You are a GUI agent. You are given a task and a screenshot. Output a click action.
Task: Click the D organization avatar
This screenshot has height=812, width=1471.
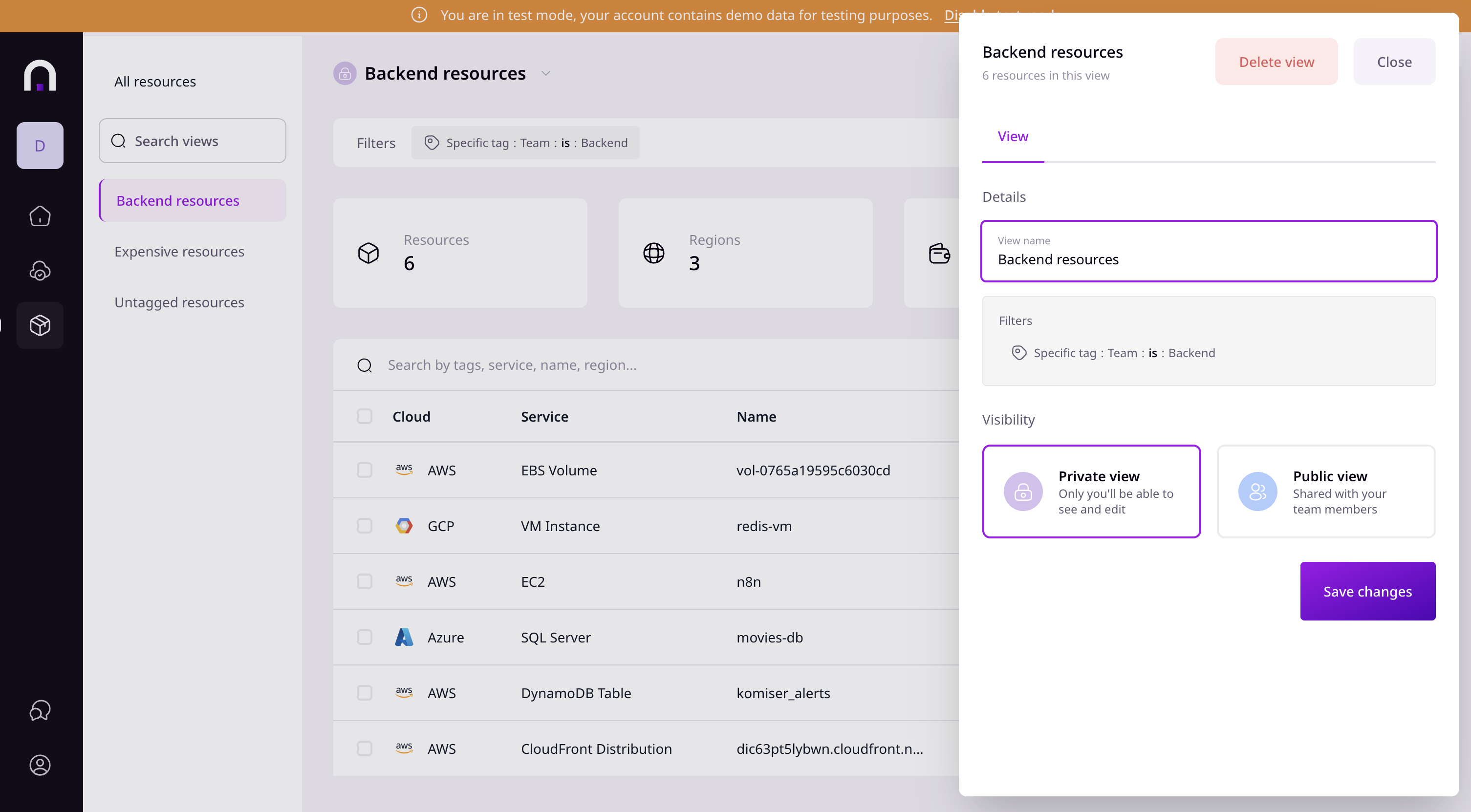pos(40,146)
